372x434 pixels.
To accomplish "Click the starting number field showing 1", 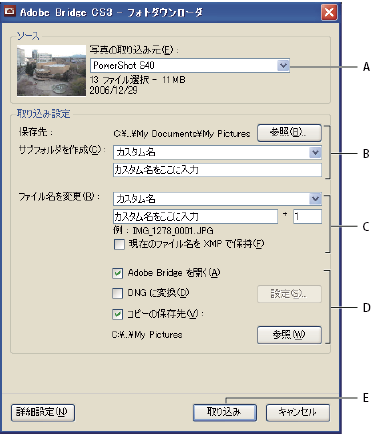I will 307,217.
